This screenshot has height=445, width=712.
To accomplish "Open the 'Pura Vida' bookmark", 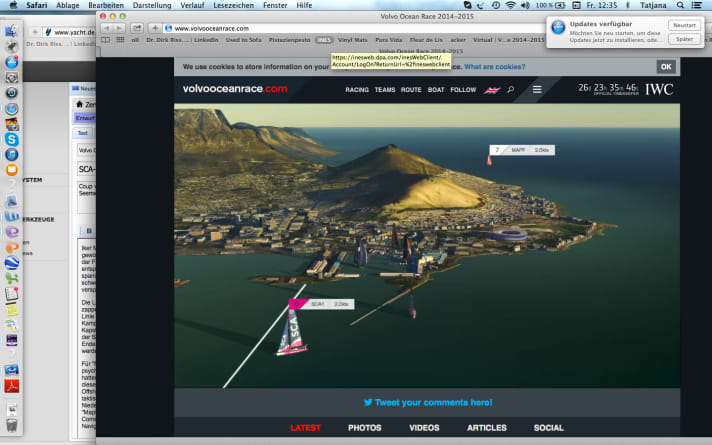I will (389, 40).
